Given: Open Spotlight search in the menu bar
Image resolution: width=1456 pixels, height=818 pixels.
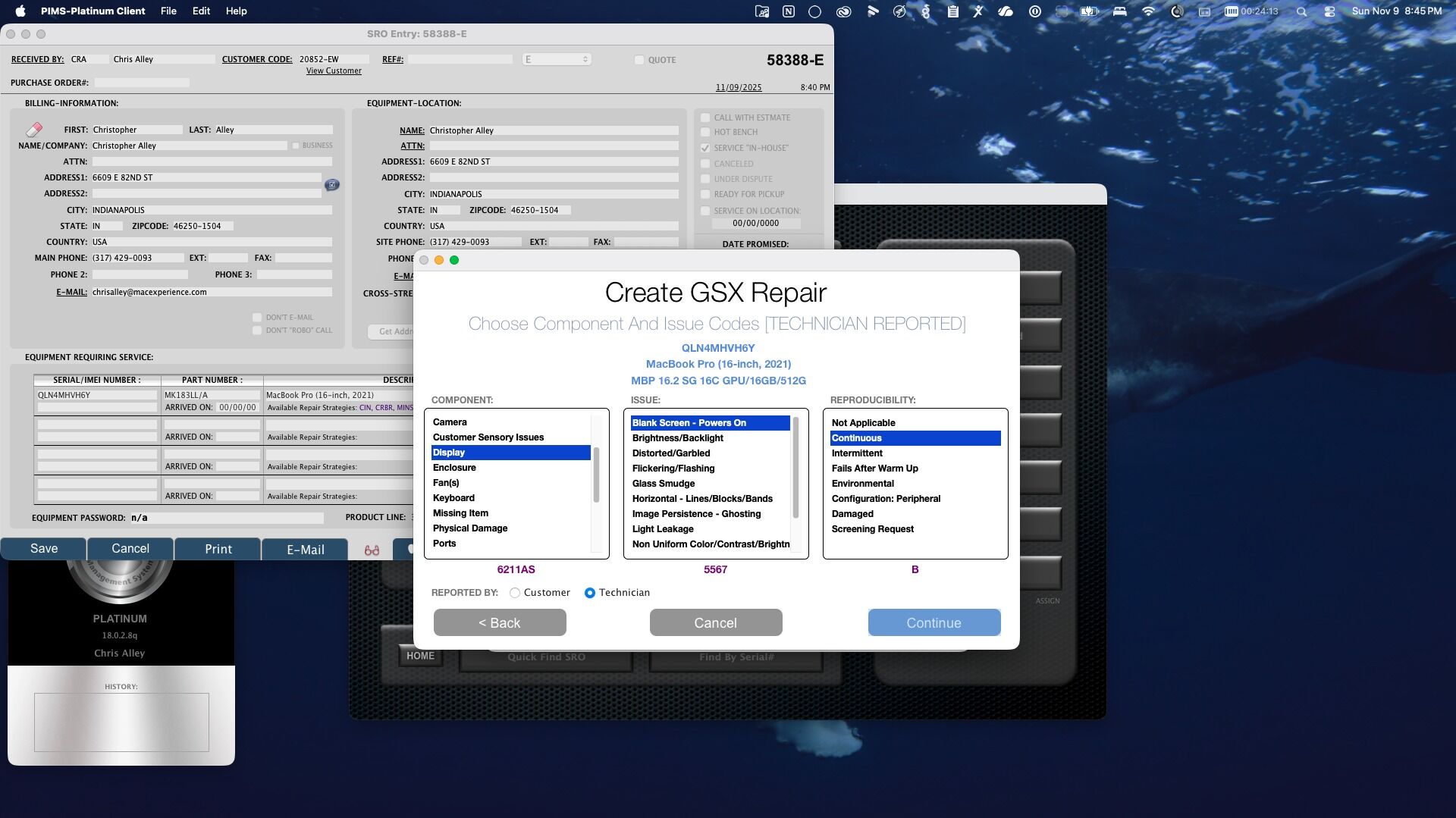Looking at the screenshot, I should pos(1301,11).
